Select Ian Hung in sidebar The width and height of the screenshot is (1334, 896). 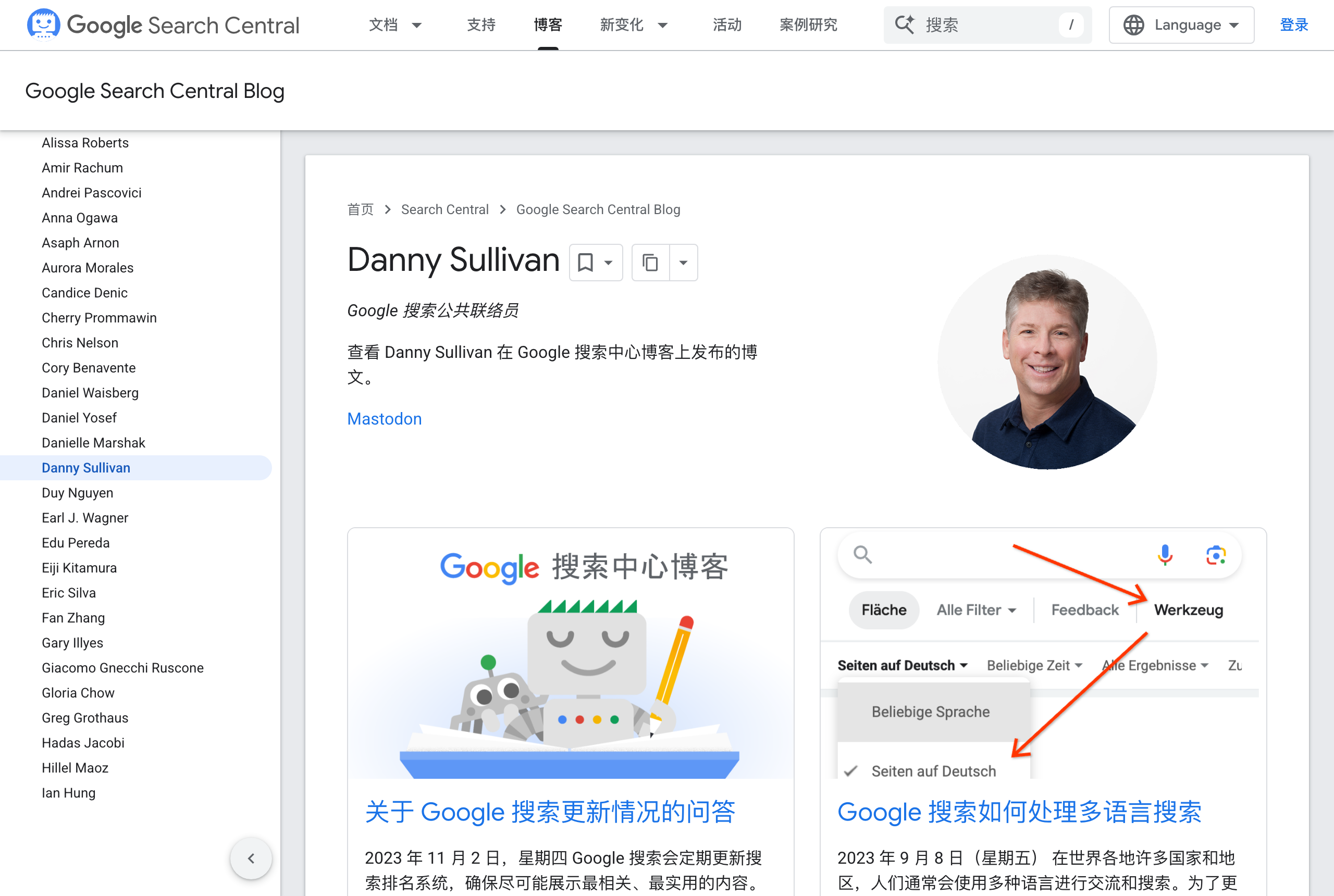tap(69, 793)
